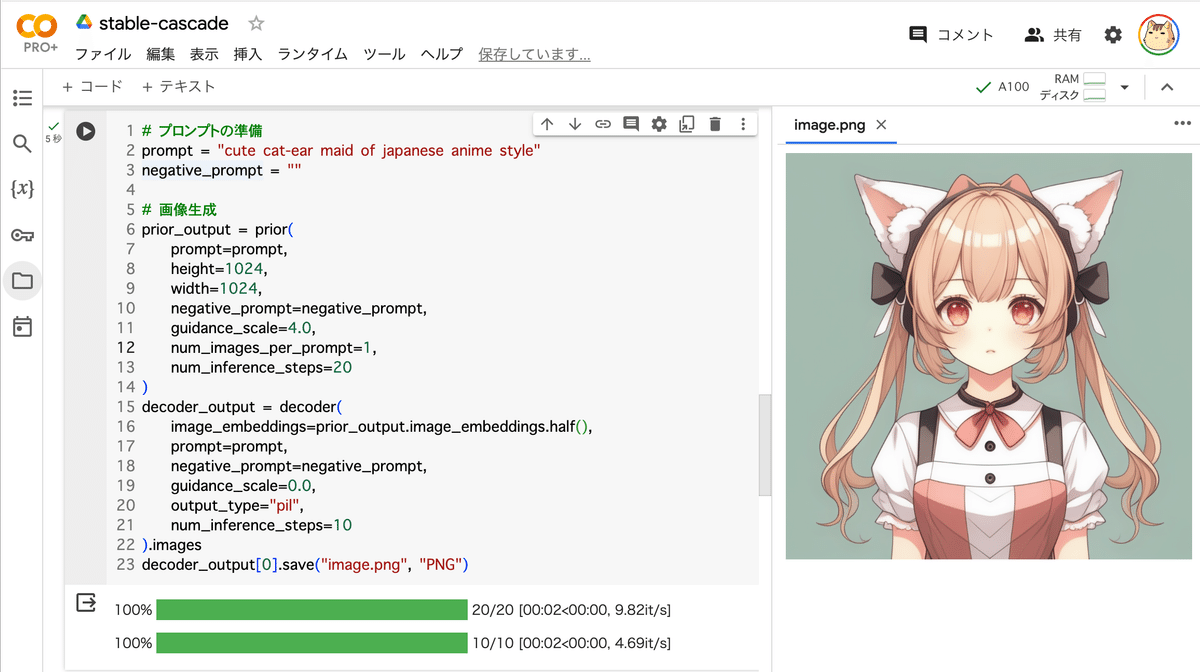1200x672 pixels.
Task: Open the ランタイム menu
Action: pos(313,54)
